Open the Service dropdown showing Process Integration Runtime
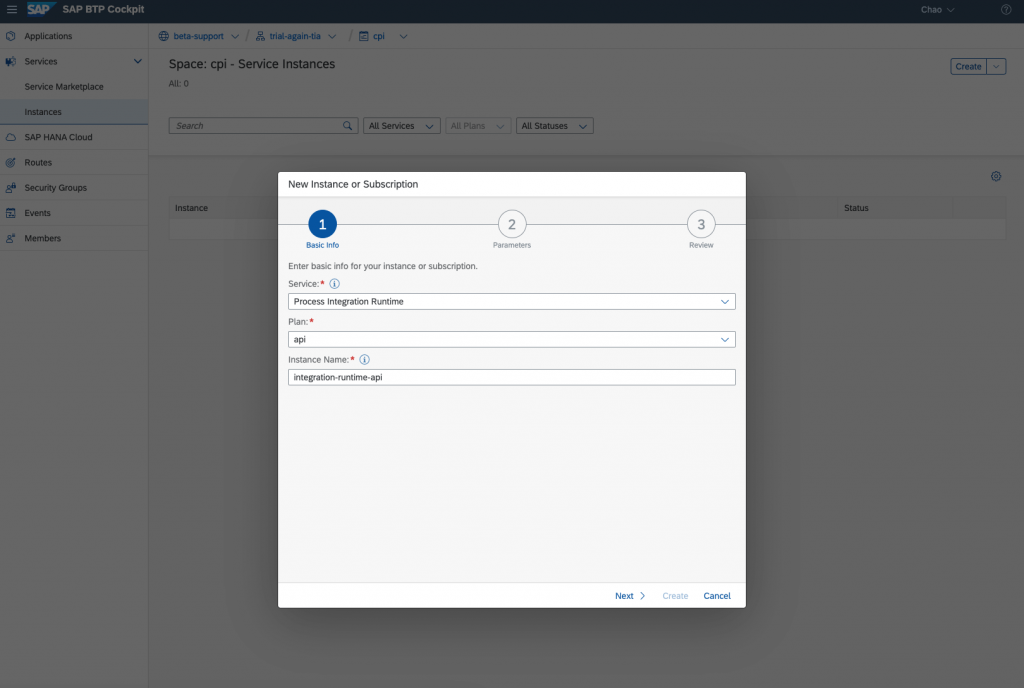The width and height of the screenshot is (1024, 688). point(511,302)
